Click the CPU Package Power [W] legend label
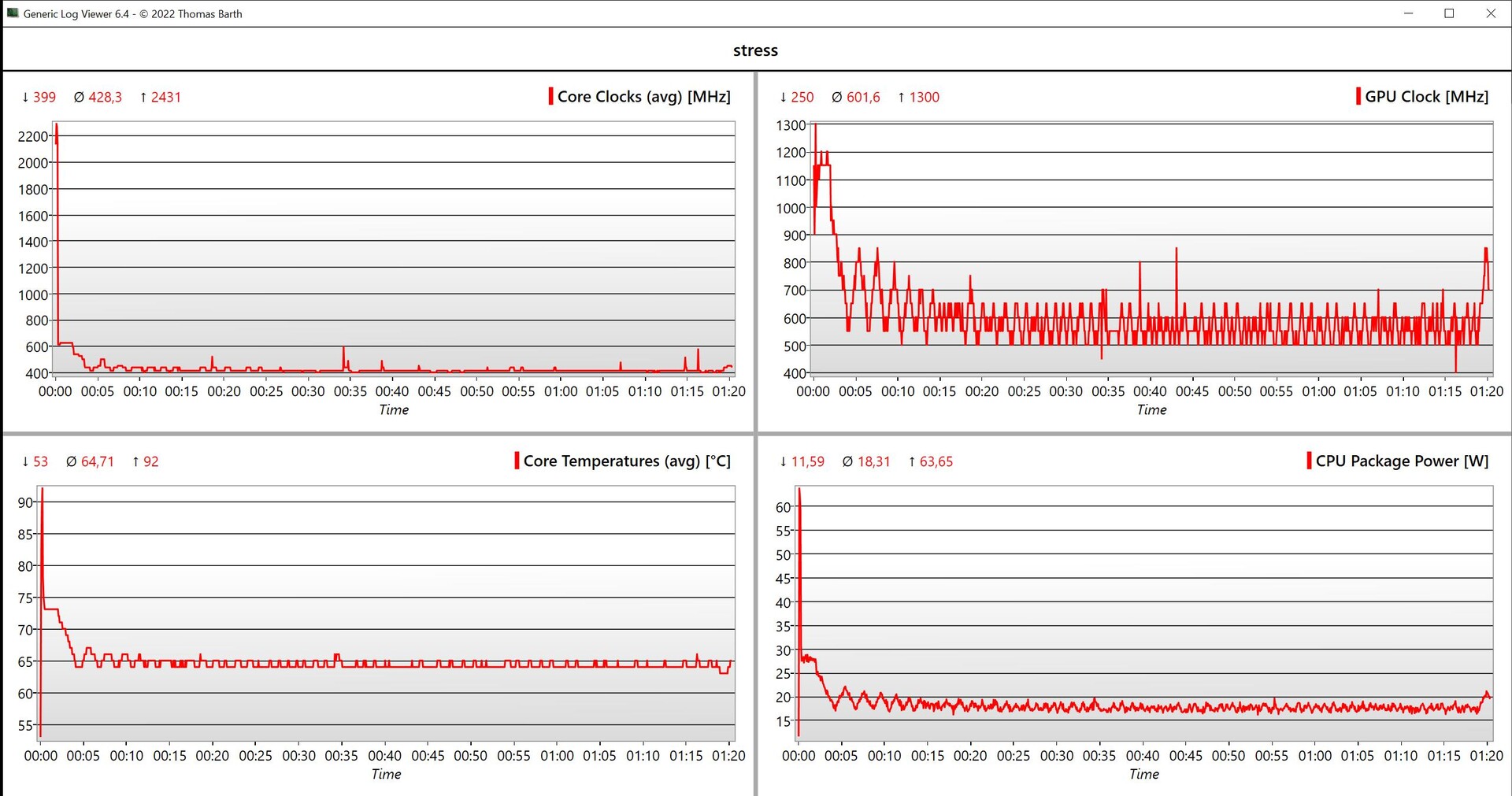Image resolution: width=1512 pixels, height=796 pixels. click(x=1402, y=461)
